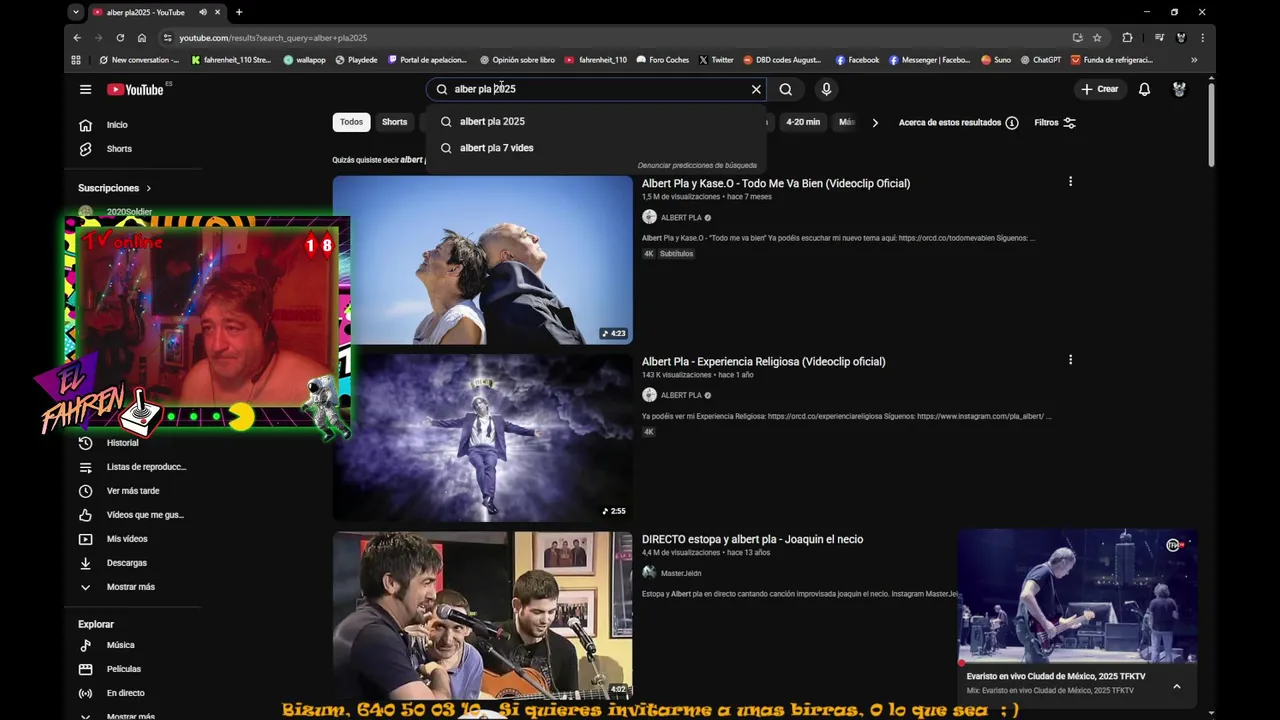Open Música under Explorar

[120, 645]
